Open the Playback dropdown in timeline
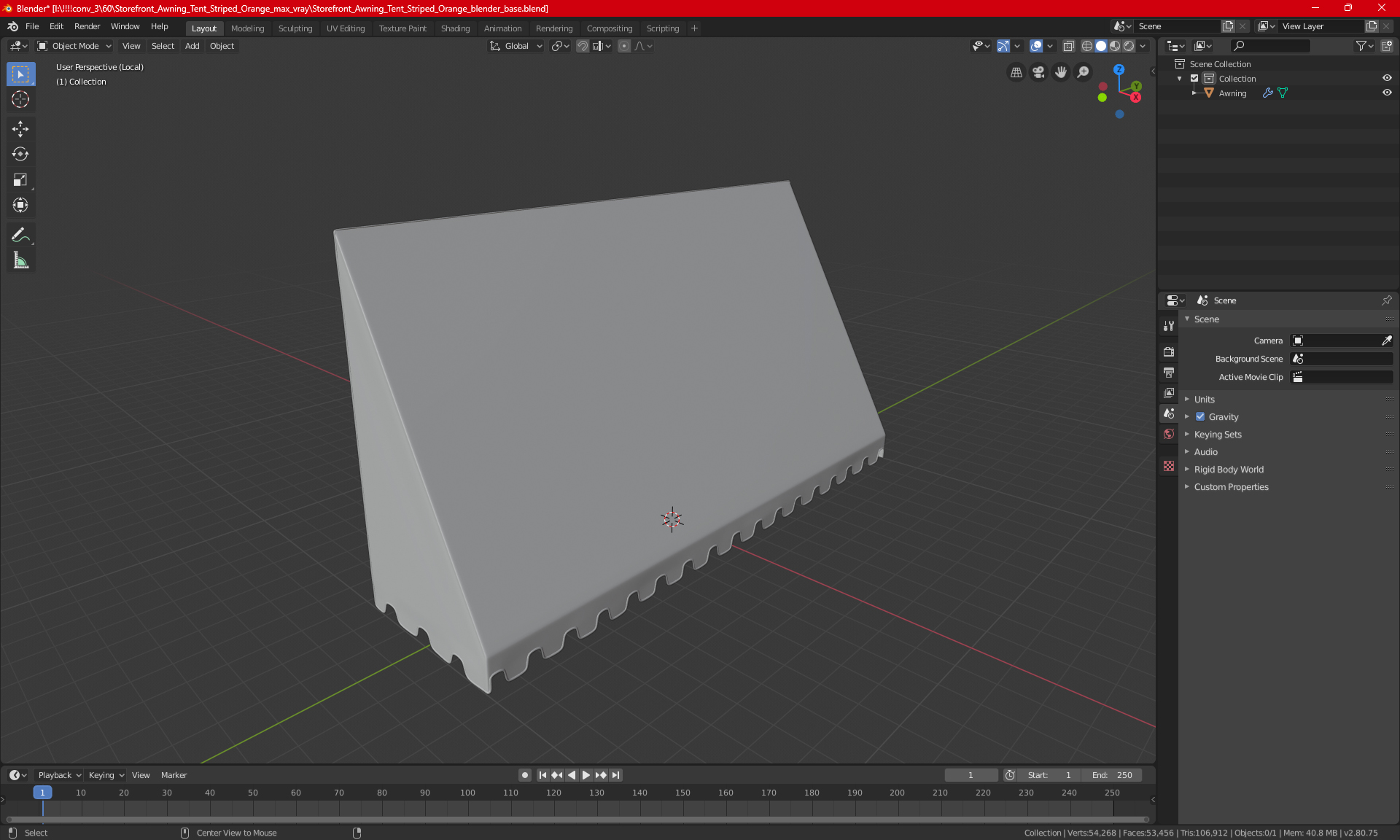This screenshot has height=840, width=1400. pyautogui.click(x=59, y=775)
